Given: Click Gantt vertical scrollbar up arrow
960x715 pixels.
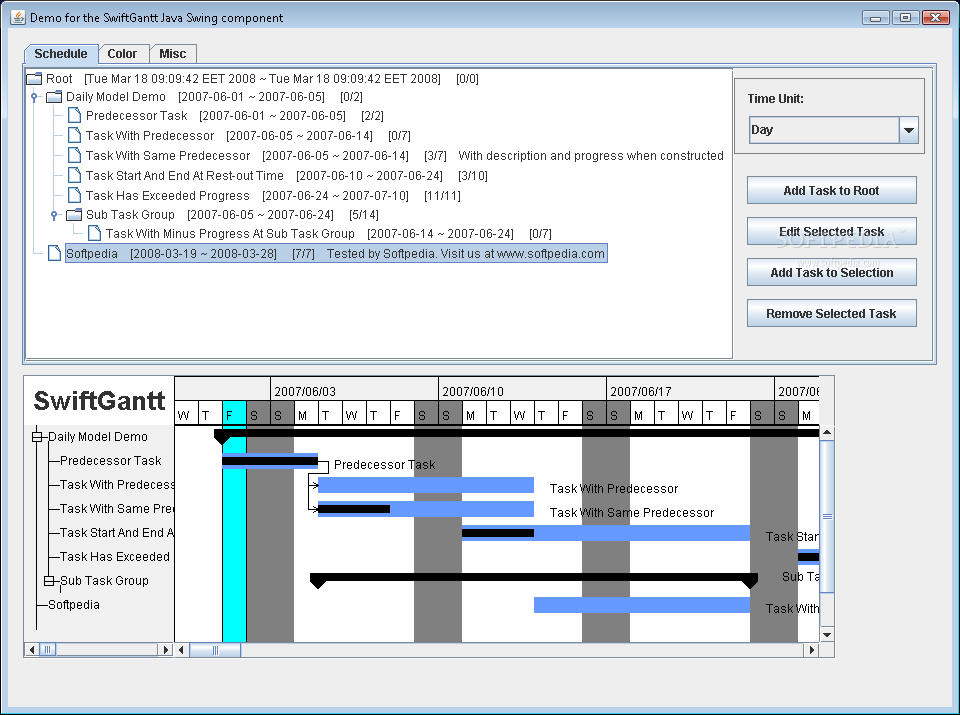Looking at the screenshot, I should point(827,433).
